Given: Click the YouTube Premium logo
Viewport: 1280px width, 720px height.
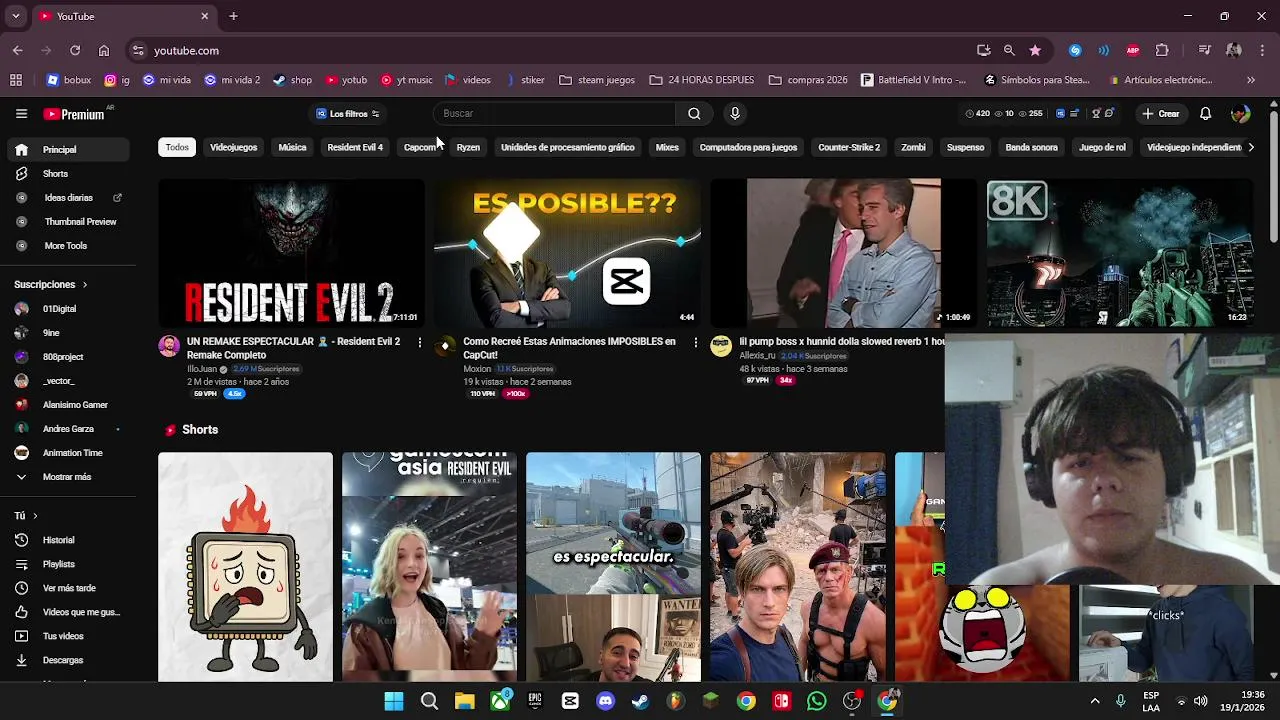Looking at the screenshot, I should [x=74, y=114].
